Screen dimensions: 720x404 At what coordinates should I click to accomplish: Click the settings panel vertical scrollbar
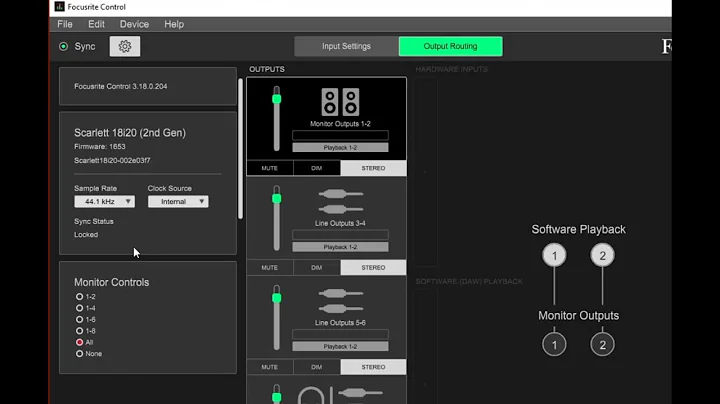240,148
